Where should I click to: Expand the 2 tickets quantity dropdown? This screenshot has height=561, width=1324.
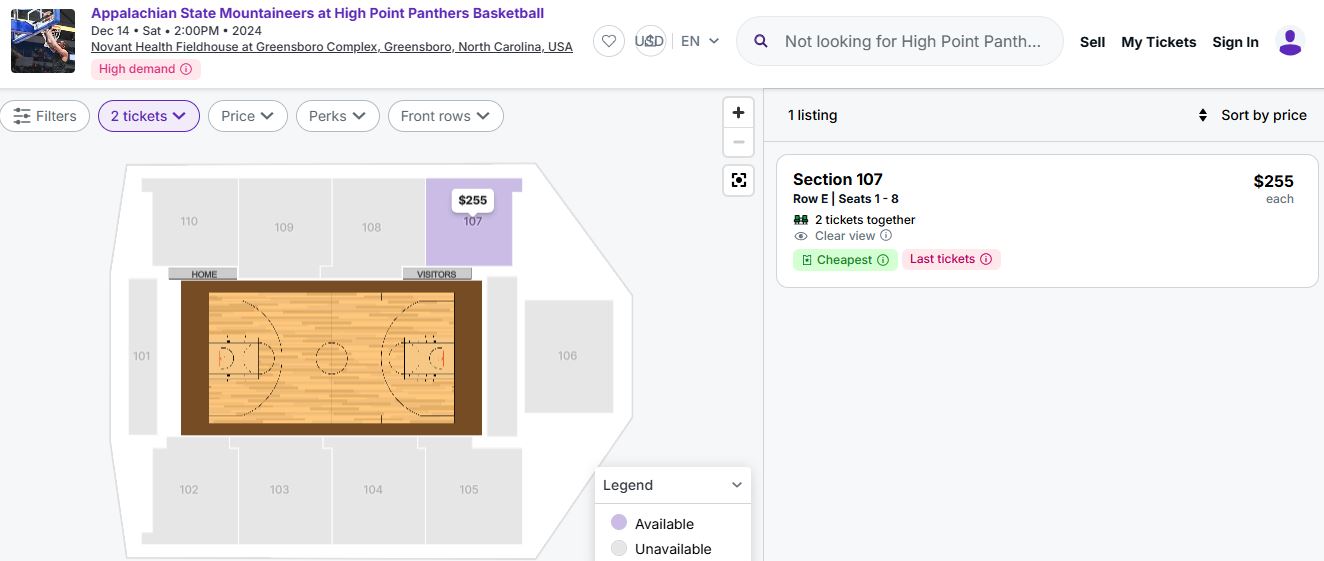pos(148,116)
